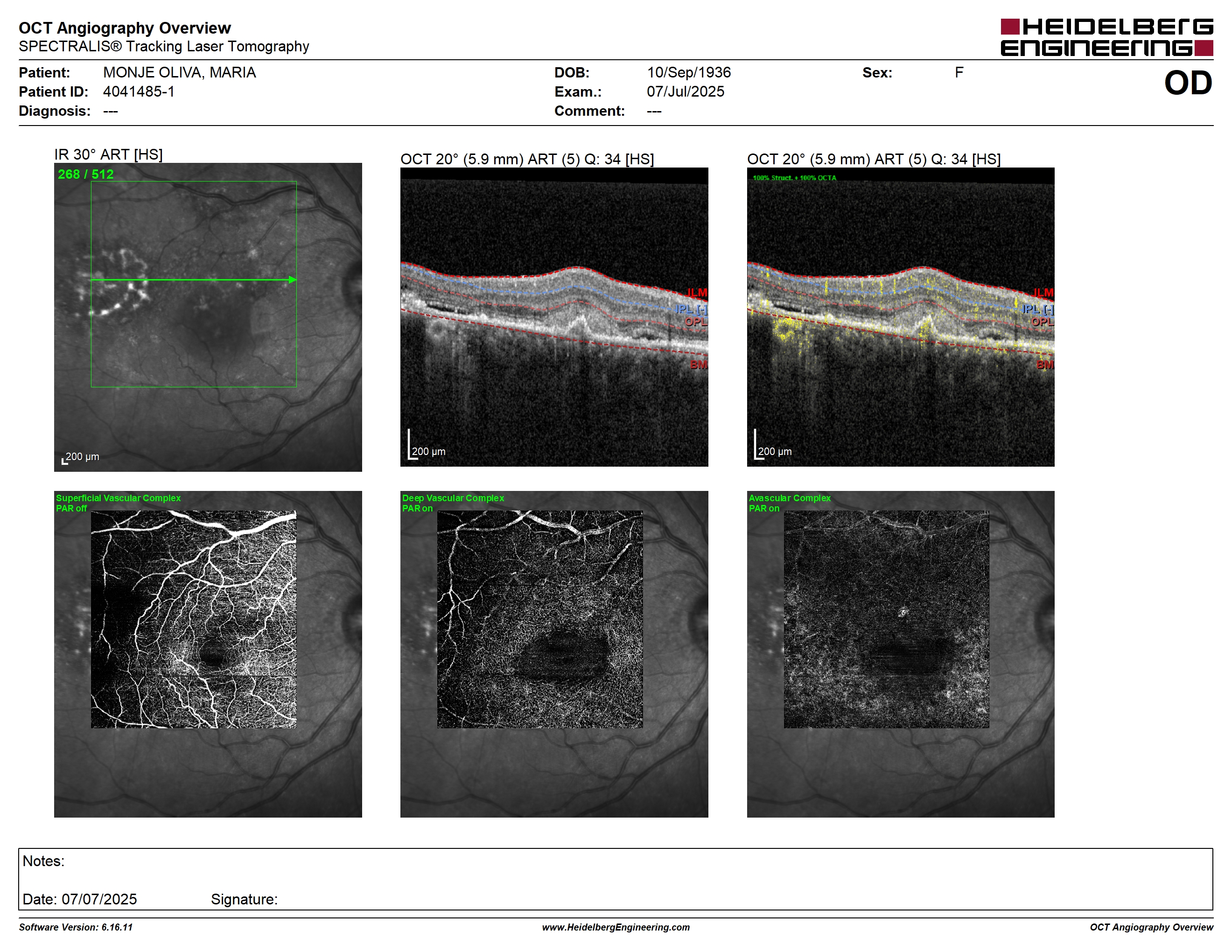Click the Heidelberg Engineering logo
Viewport: 1232px width, 952px height.
point(1106,37)
